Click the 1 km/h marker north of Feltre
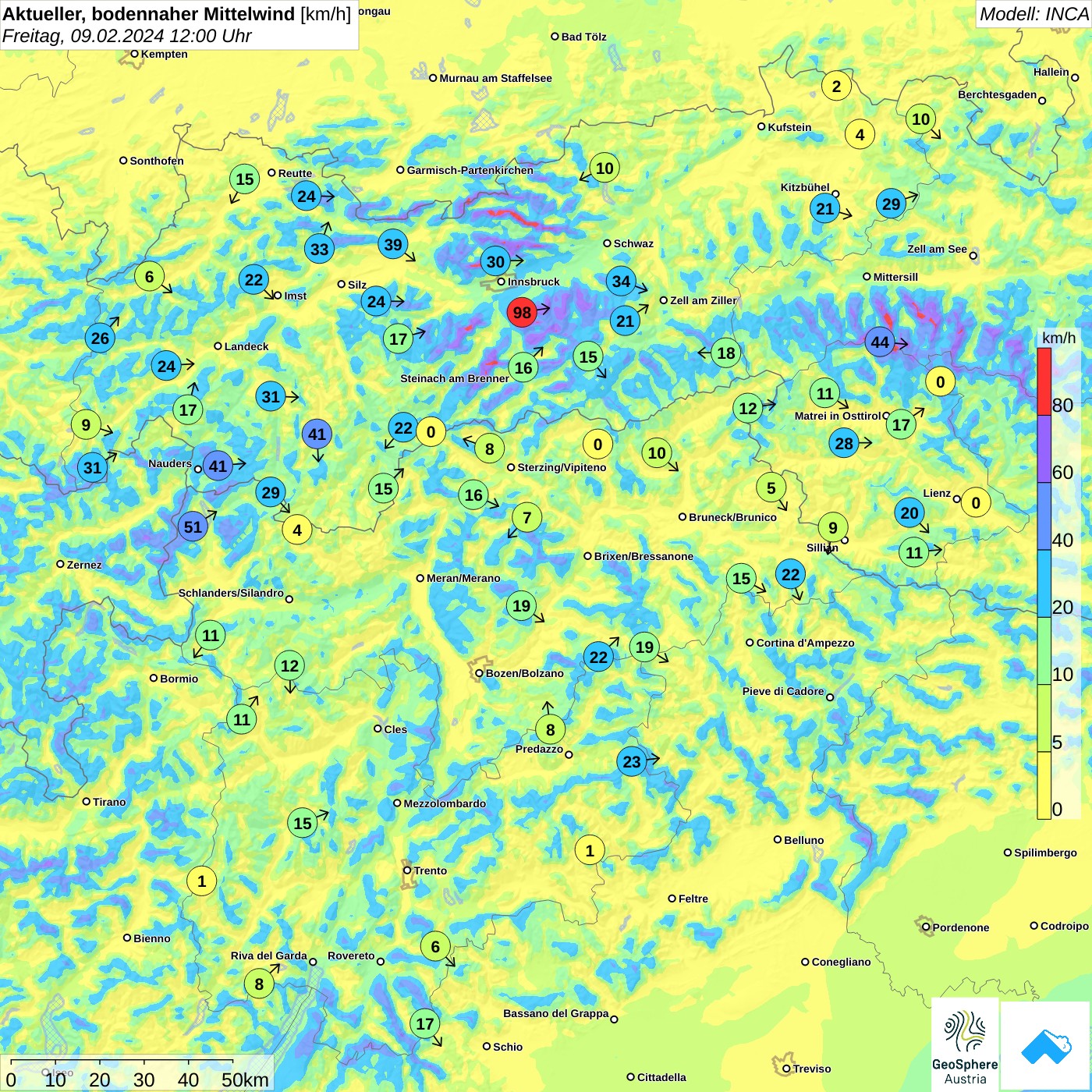Viewport: 1092px width, 1092px height. 590,851
